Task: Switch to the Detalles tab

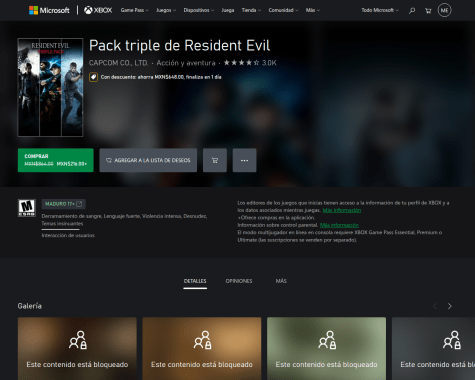Action: pyautogui.click(x=195, y=281)
